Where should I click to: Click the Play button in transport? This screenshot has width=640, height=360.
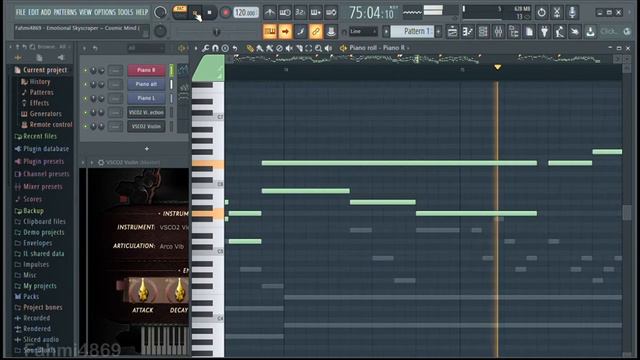pyautogui.click(x=196, y=13)
